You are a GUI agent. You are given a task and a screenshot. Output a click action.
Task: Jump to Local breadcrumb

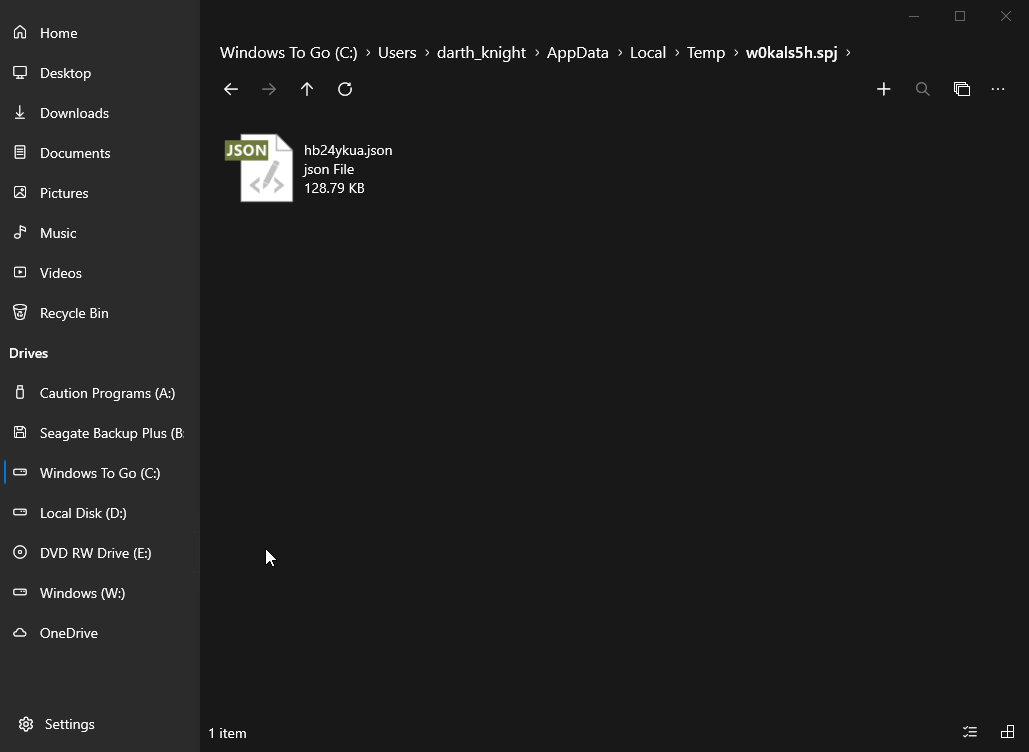point(648,52)
